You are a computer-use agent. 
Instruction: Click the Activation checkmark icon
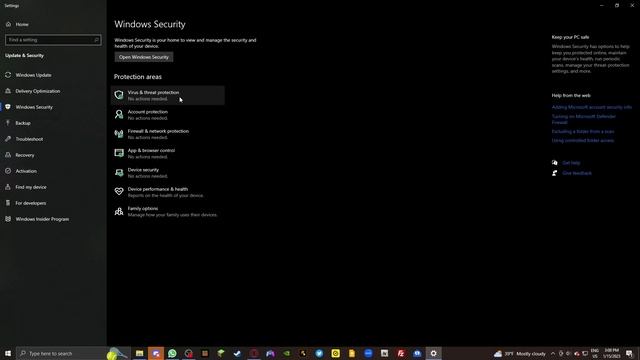point(8,171)
